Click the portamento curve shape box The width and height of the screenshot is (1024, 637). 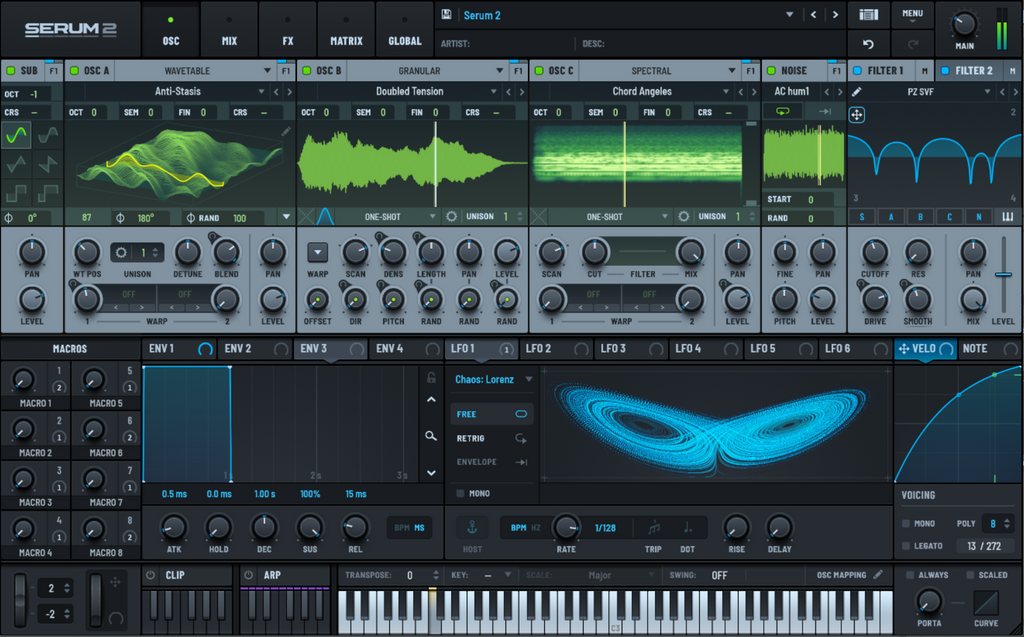pos(985,603)
